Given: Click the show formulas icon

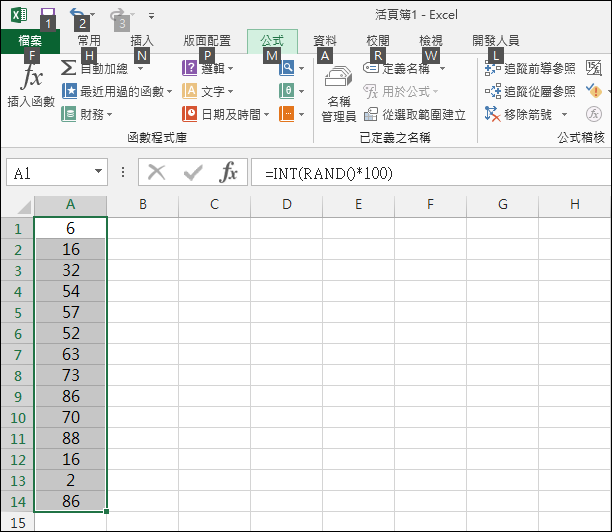Looking at the screenshot, I should (594, 68).
